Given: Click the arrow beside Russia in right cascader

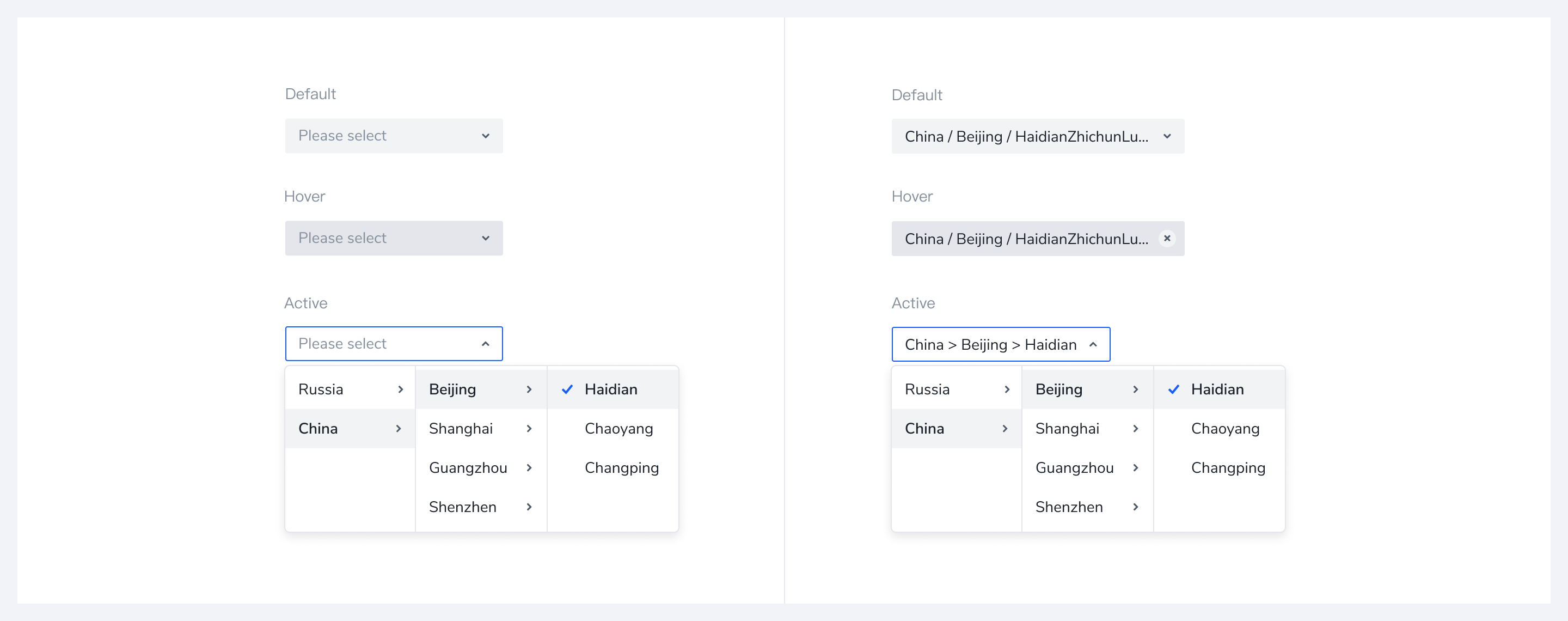Looking at the screenshot, I should [x=1007, y=389].
